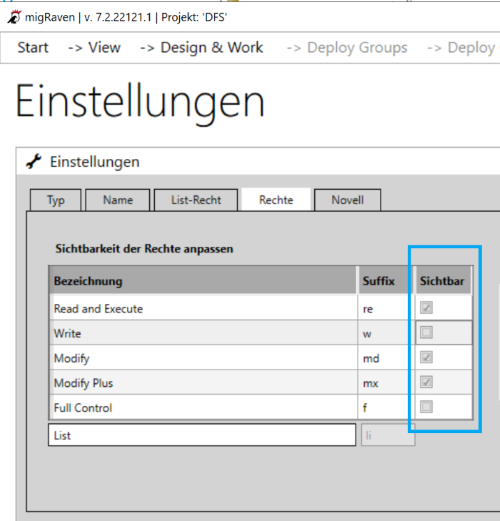Sort by the Bezeichnung column header

(203, 280)
